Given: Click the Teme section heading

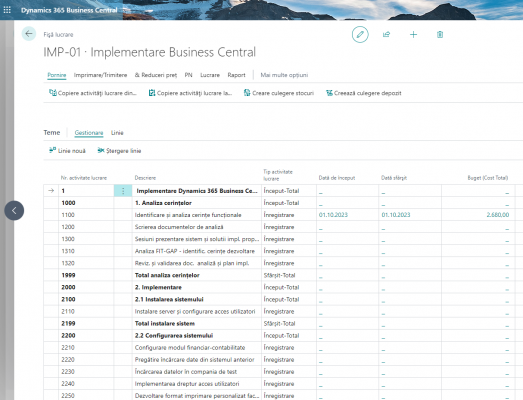Looking at the screenshot, I should coord(52,132).
